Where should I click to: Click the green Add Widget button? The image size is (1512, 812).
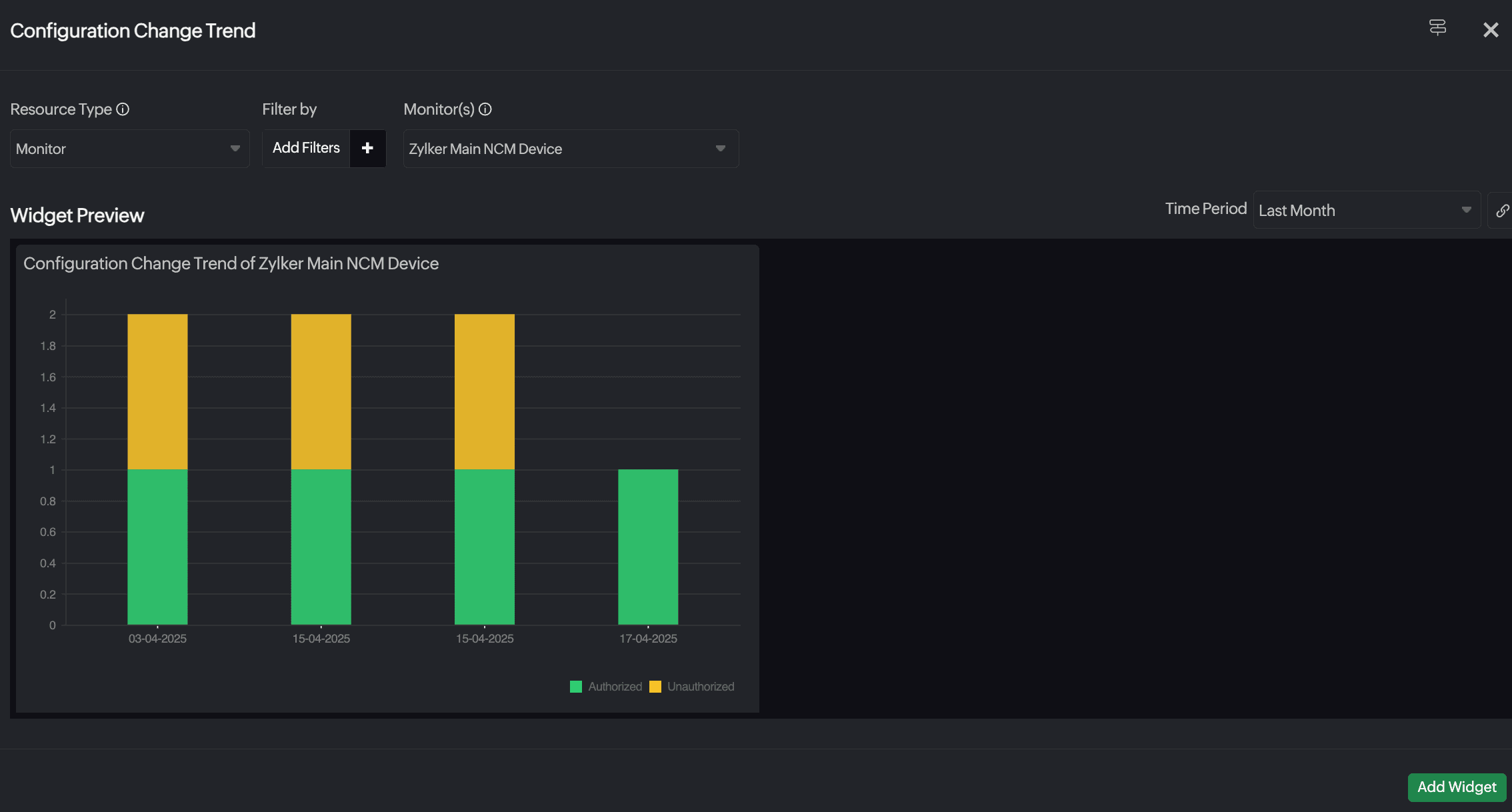click(x=1456, y=787)
